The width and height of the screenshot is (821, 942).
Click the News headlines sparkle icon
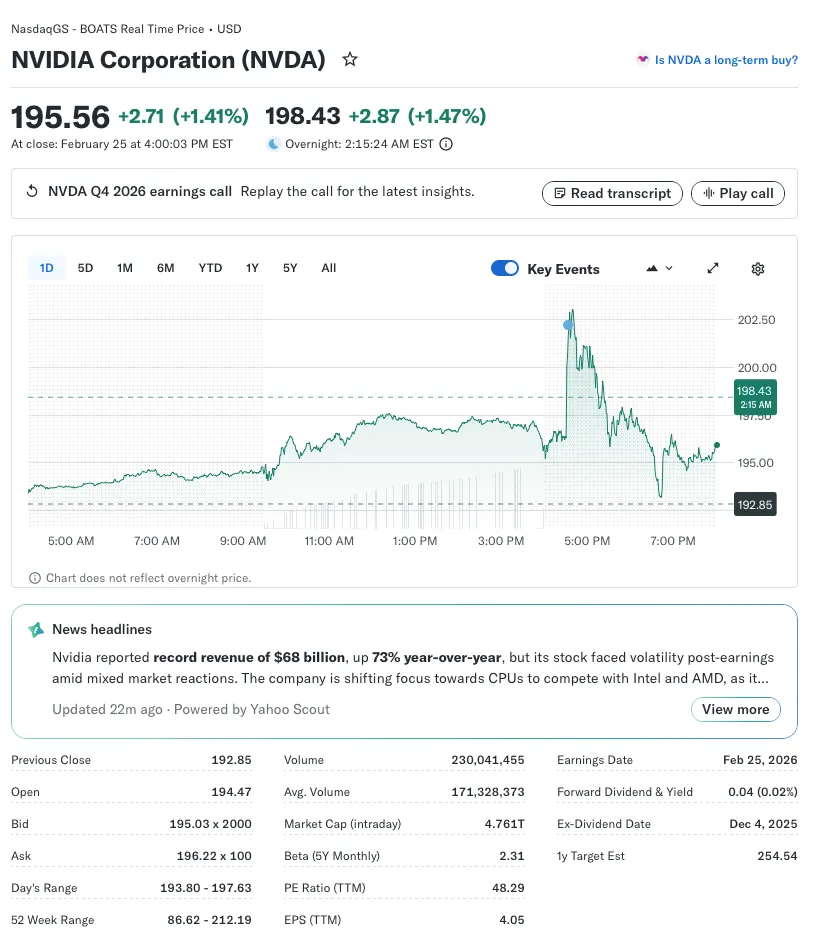click(36, 630)
